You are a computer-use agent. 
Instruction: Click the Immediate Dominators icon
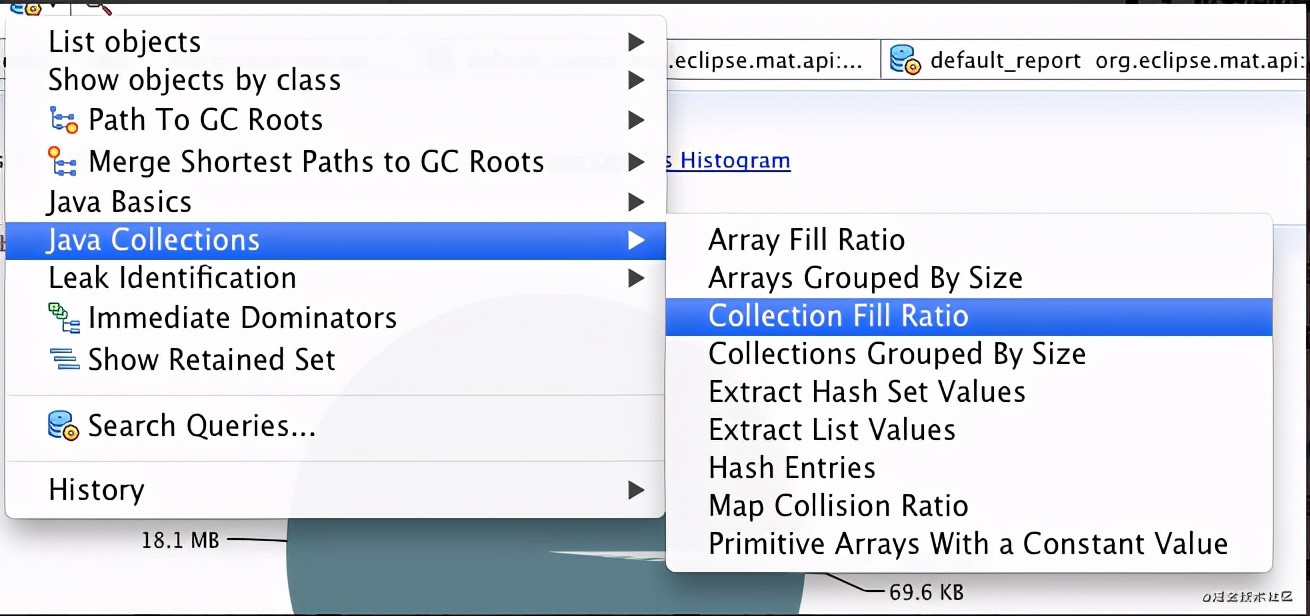[63, 318]
